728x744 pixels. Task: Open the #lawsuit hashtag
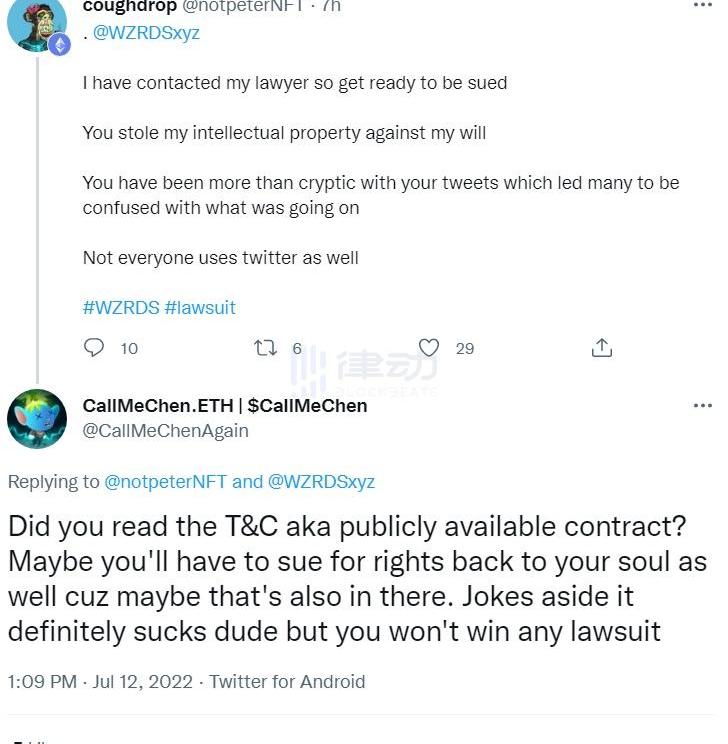click(200, 307)
